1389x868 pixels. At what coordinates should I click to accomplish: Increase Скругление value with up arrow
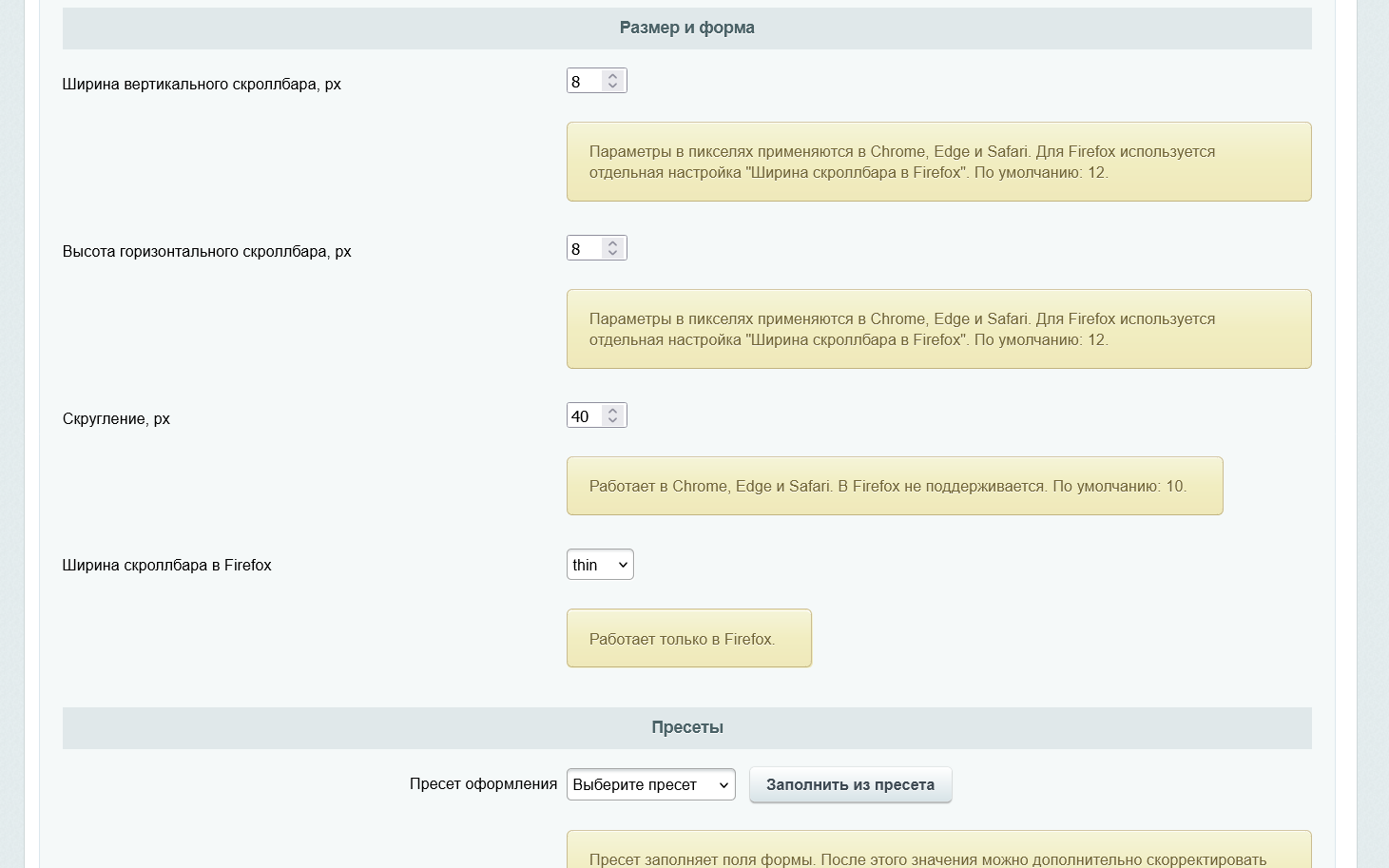[x=613, y=411]
